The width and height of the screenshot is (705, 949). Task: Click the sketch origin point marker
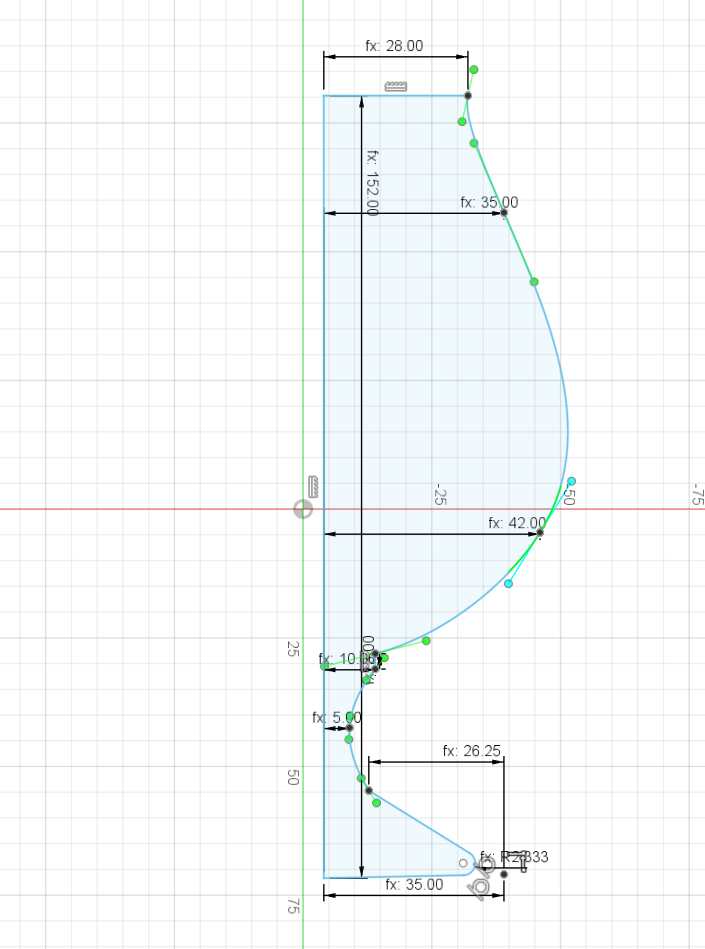(303, 509)
